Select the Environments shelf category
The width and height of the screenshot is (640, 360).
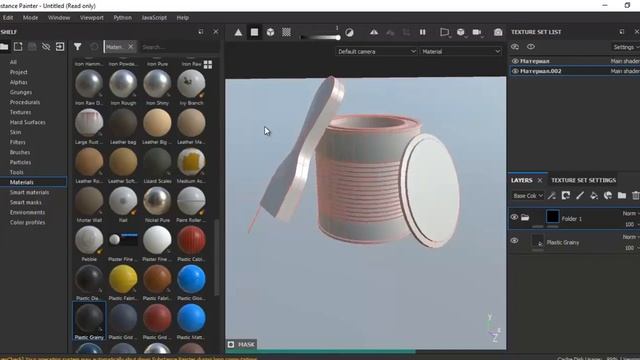pyautogui.click(x=27, y=212)
